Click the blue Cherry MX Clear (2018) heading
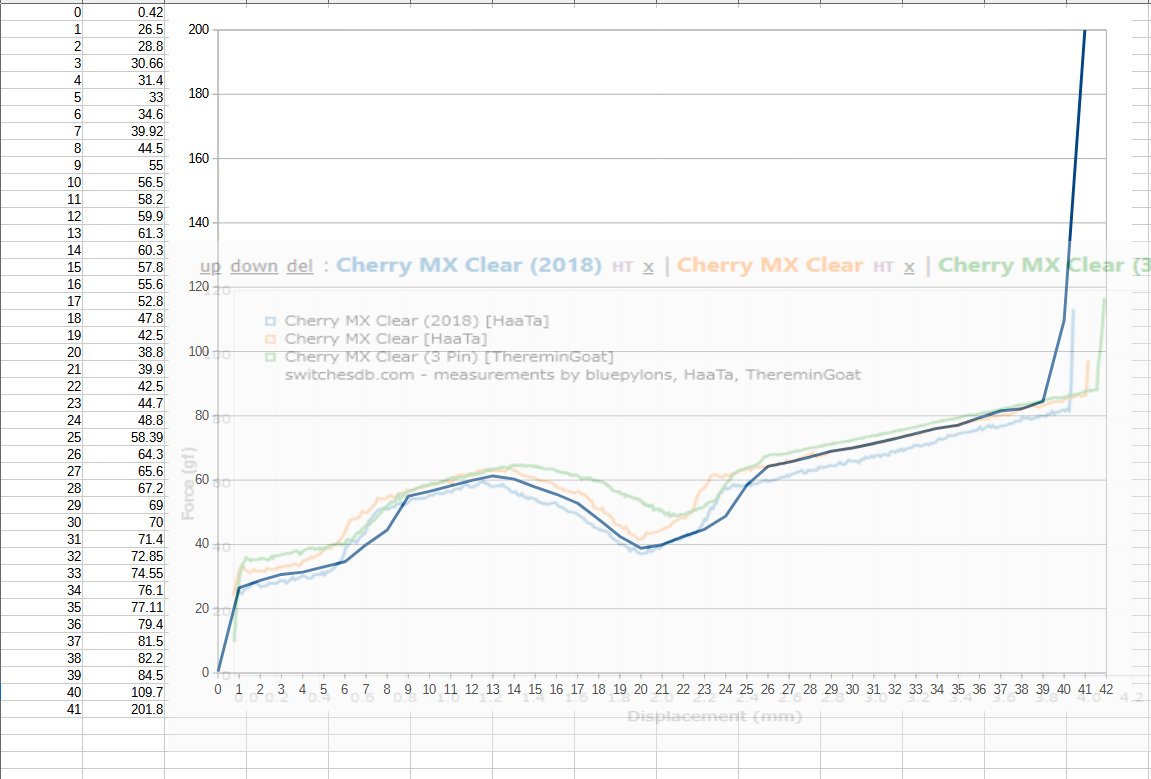This screenshot has height=779, width=1151. tap(469, 265)
